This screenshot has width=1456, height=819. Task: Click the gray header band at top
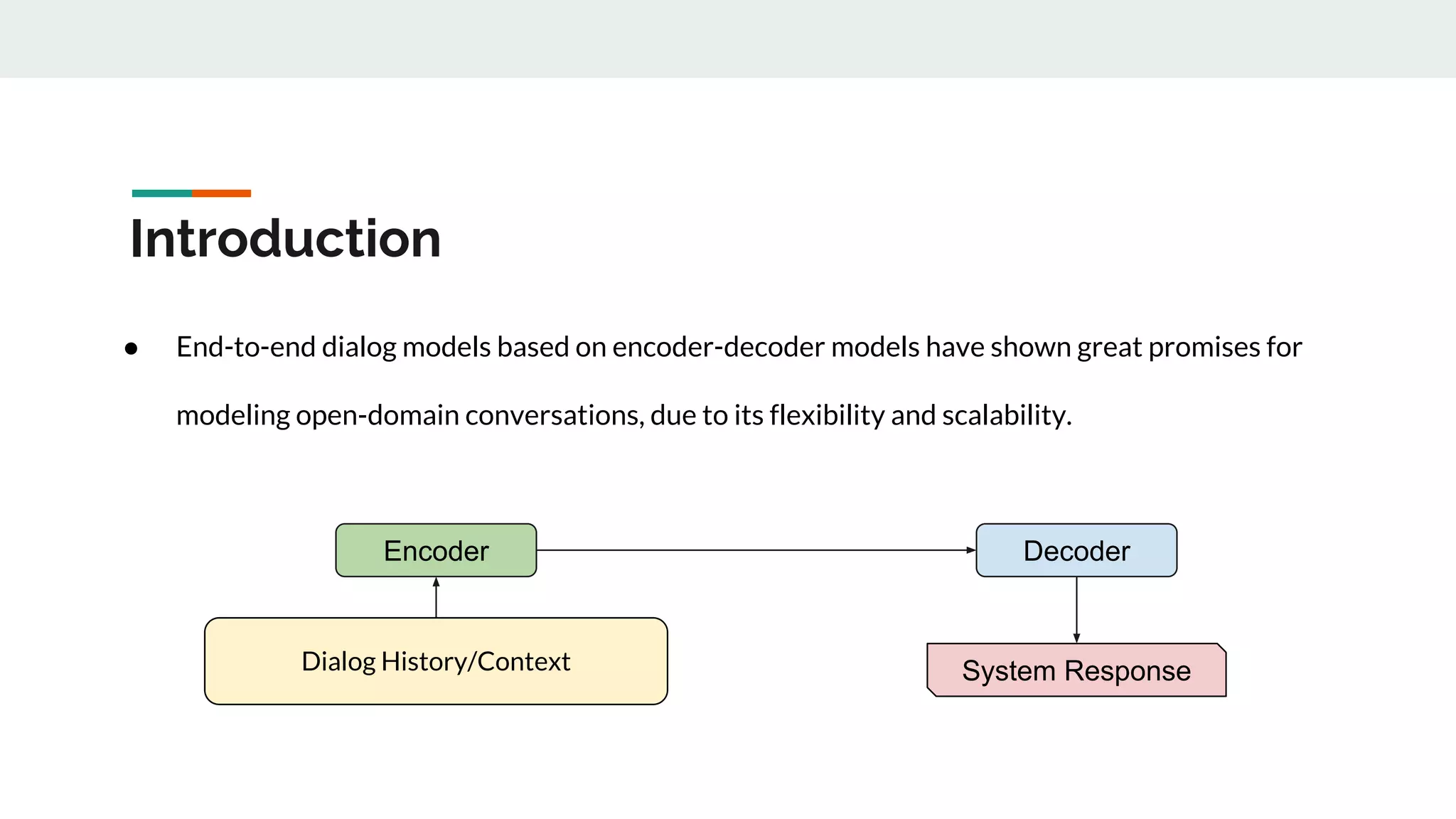[728, 38]
